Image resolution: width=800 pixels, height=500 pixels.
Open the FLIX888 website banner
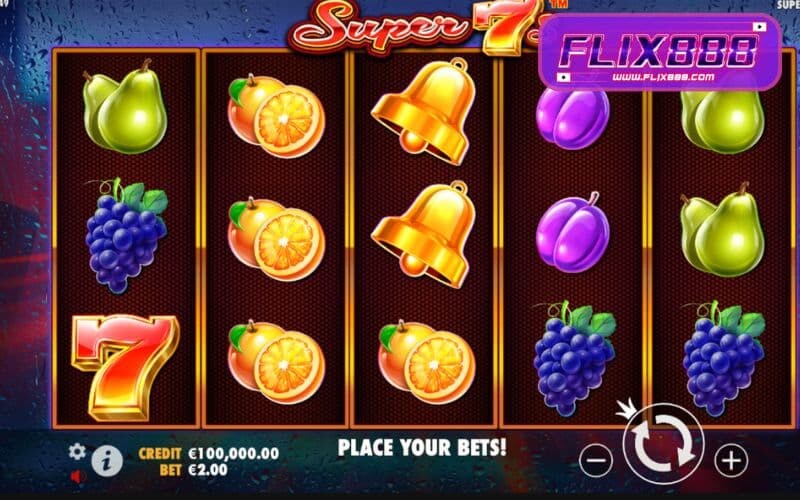coord(660,52)
